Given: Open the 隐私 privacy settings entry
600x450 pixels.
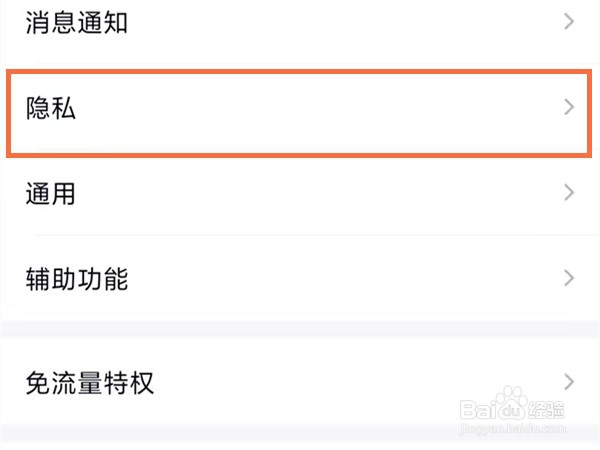Looking at the screenshot, I should pyautogui.click(x=51, y=108).
